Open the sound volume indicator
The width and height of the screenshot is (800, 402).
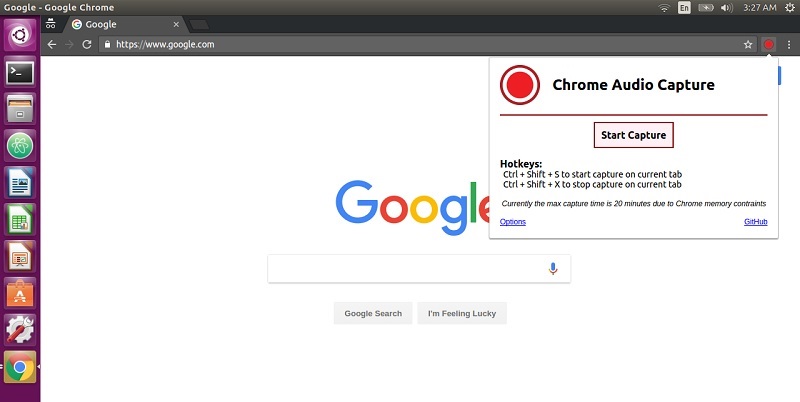tap(727, 8)
